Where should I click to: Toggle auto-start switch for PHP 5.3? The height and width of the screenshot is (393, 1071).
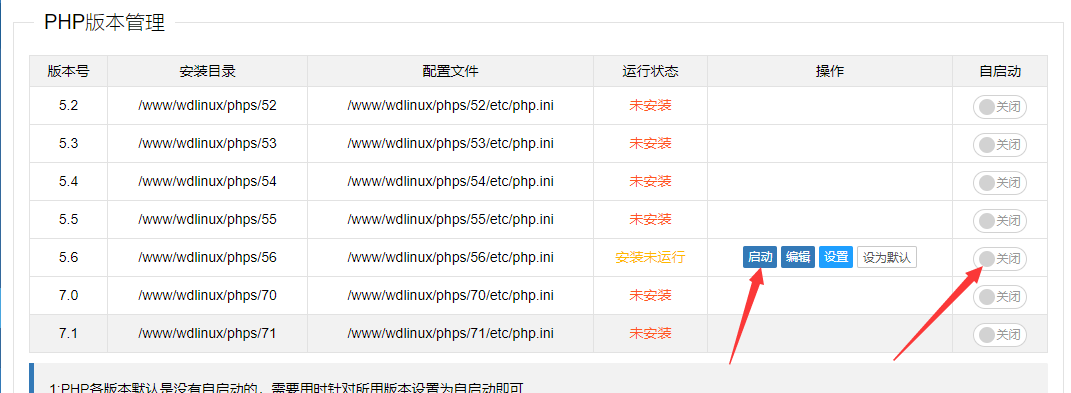point(999,145)
